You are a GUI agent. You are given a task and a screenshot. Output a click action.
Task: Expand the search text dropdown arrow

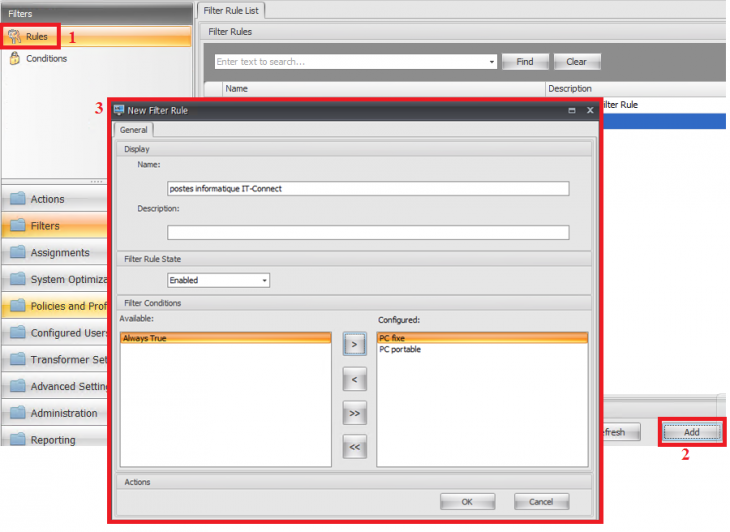pos(492,62)
